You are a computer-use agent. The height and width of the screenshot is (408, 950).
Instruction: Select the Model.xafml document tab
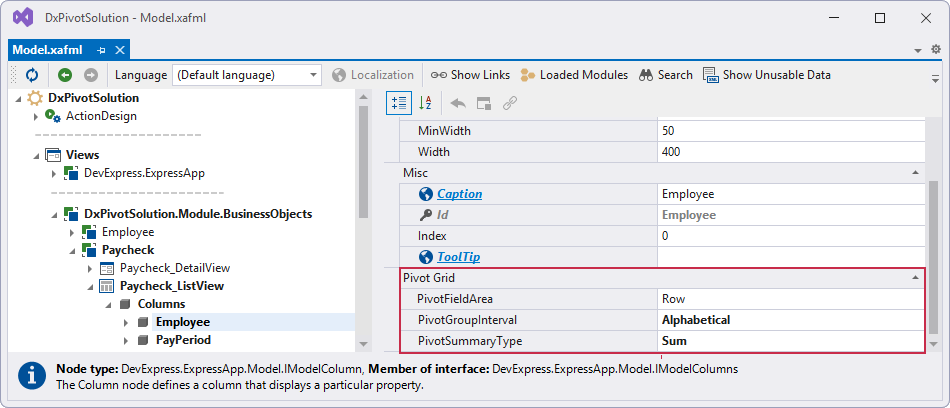[x=47, y=50]
